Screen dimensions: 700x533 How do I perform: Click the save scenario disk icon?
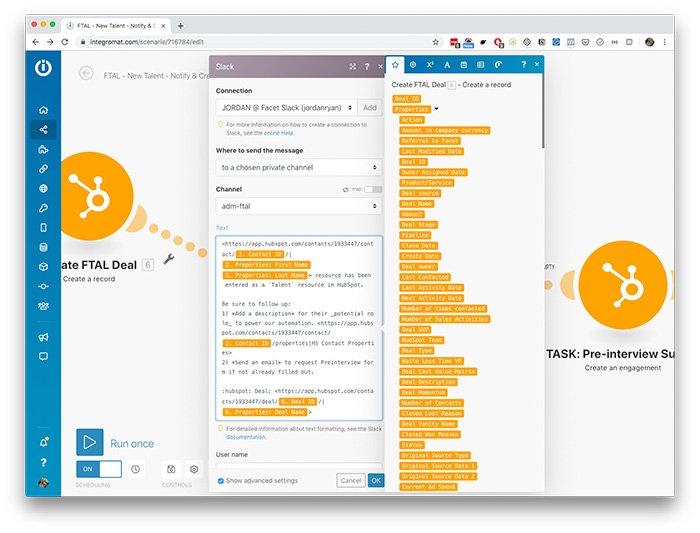pyautogui.click(x=171, y=469)
